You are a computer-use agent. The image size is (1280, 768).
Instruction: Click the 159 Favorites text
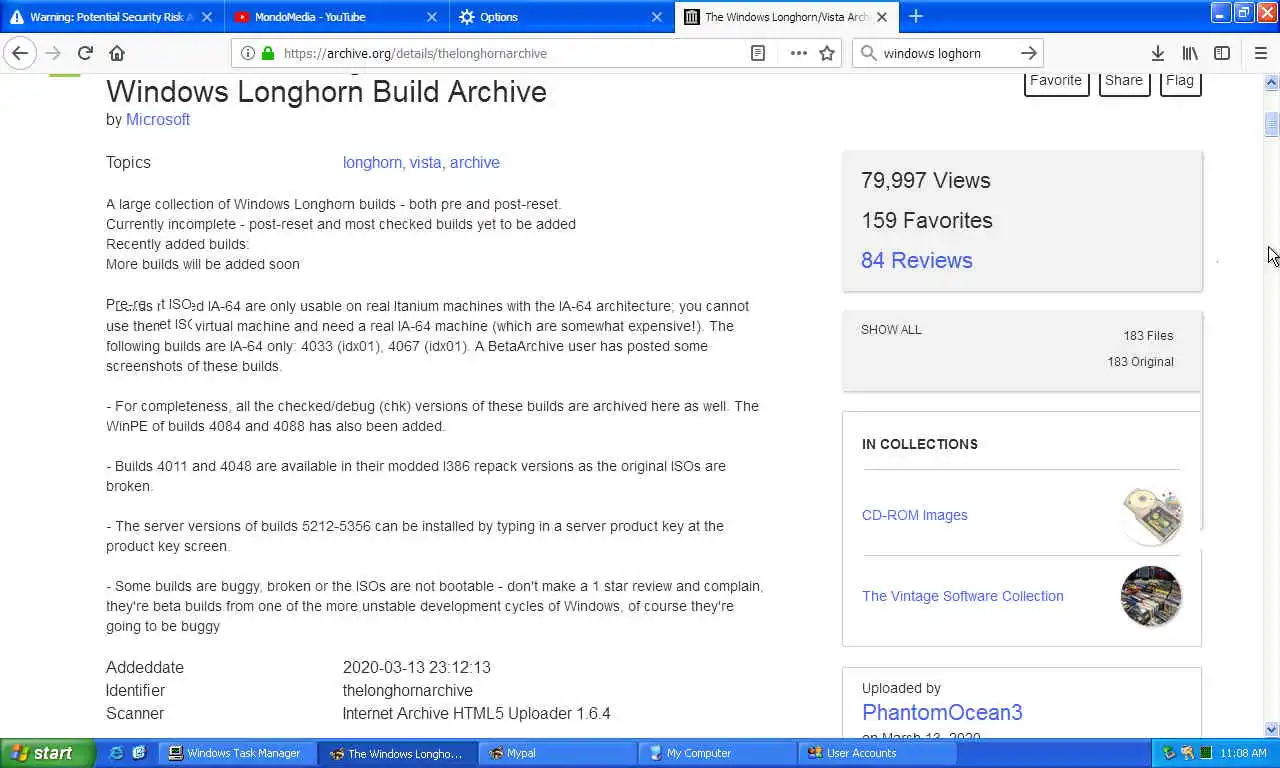(927, 220)
